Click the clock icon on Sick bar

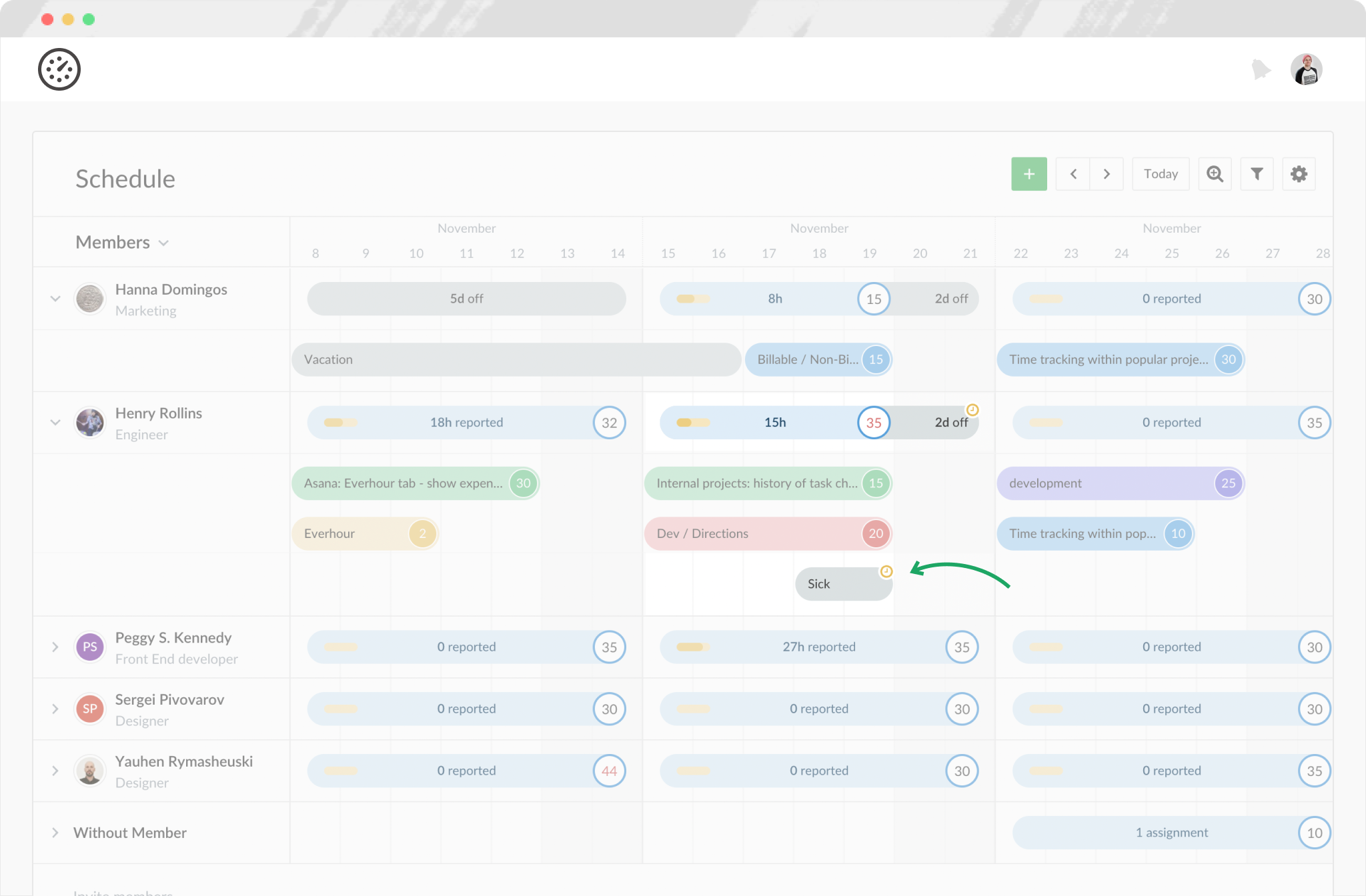click(x=886, y=571)
